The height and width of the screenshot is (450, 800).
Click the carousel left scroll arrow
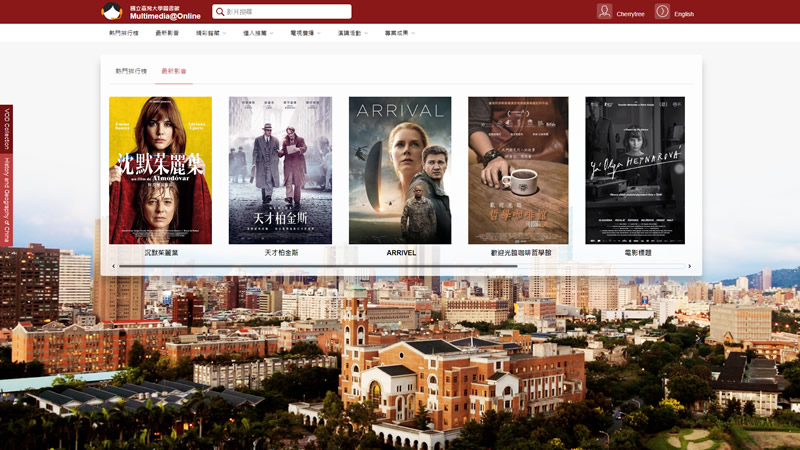[113, 266]
